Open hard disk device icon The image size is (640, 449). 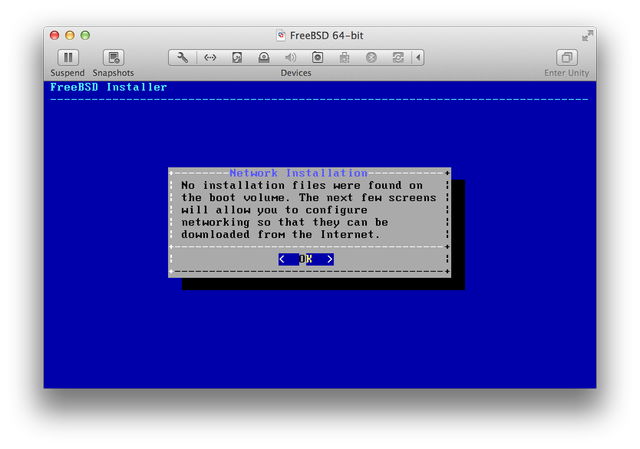click(237, 58)
